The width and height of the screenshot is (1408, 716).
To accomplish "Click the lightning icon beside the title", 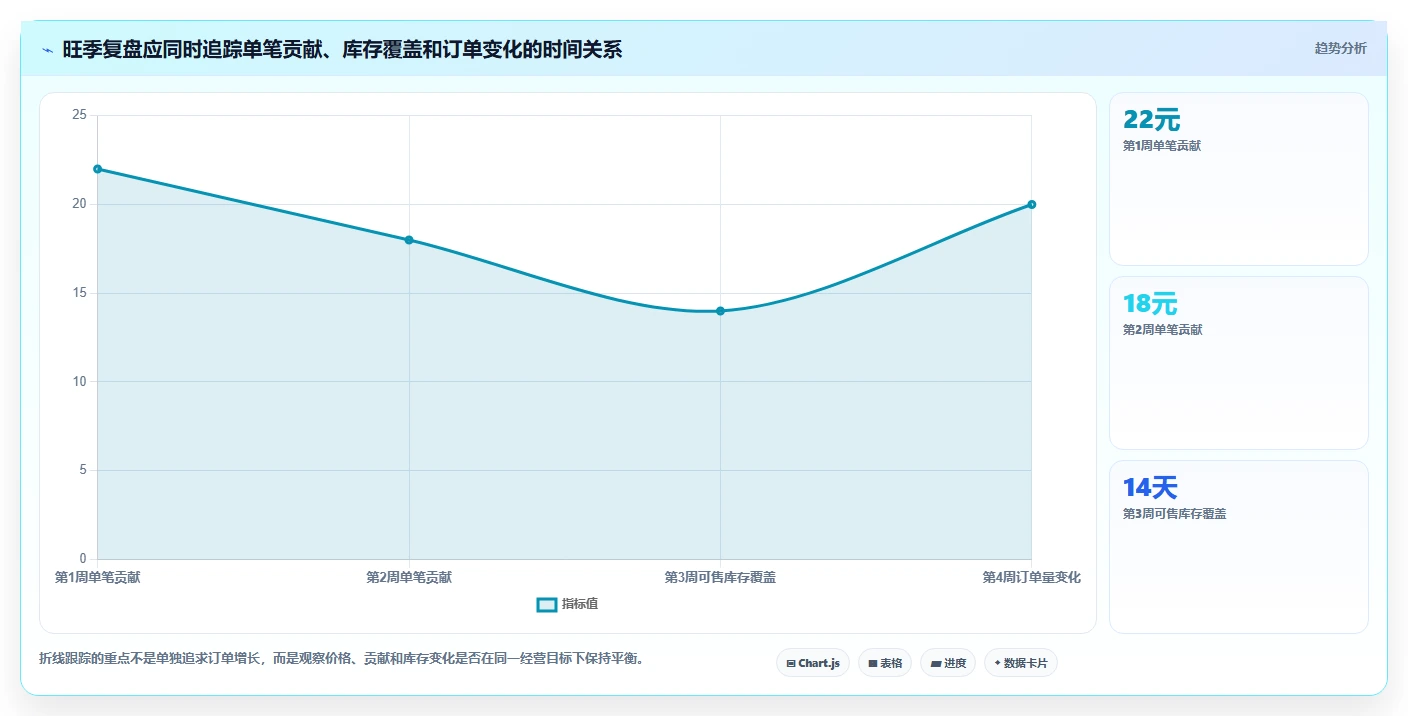I will 47,50.
